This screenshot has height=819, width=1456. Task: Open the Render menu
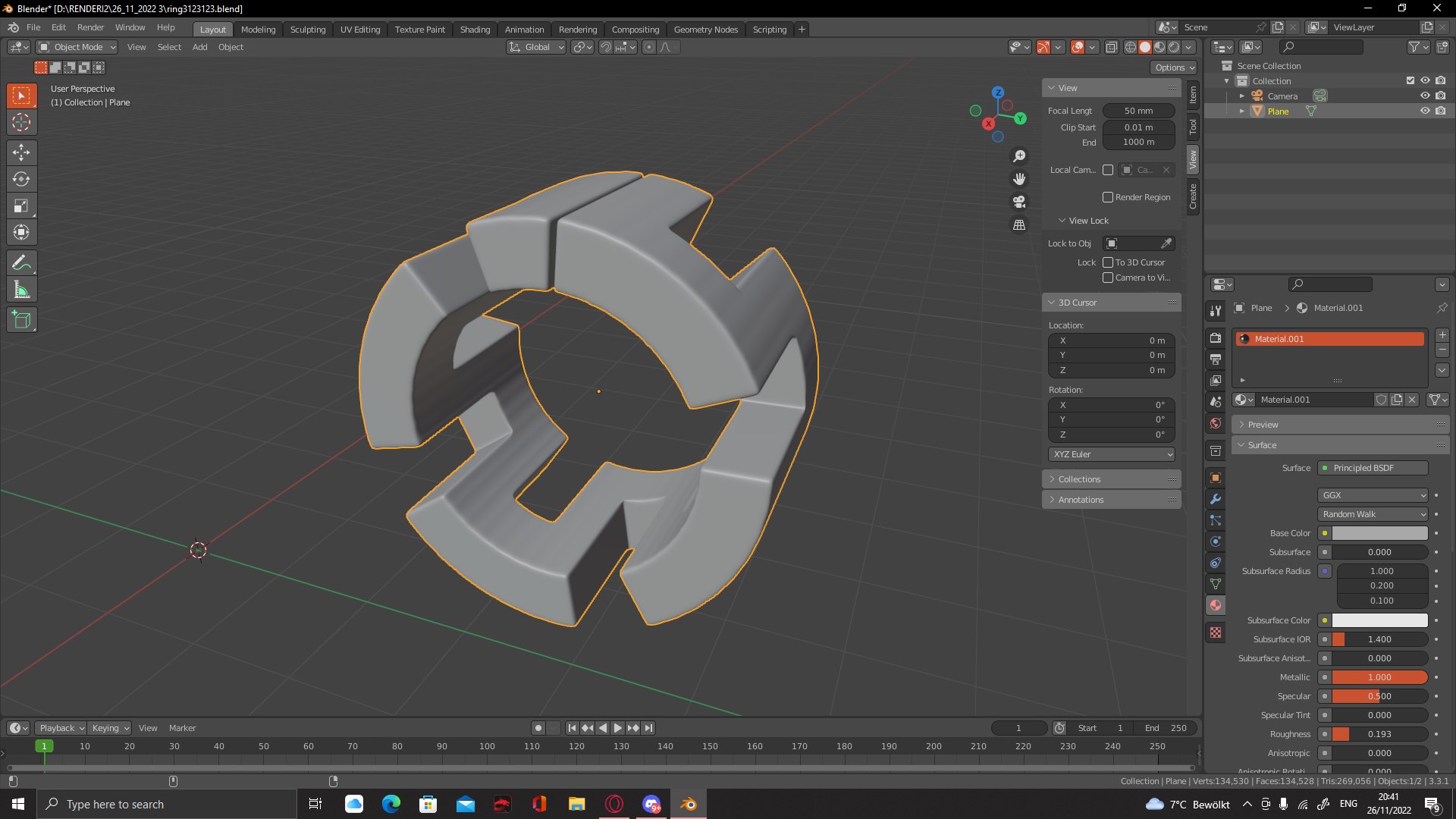(90, 27)
